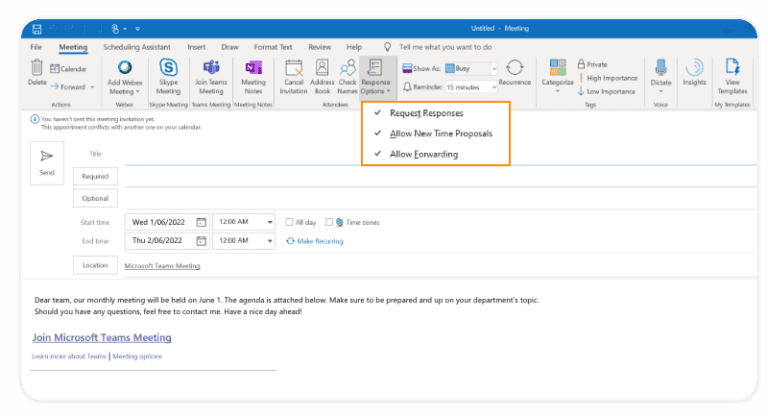This screenshot has width=768, height=416.
Task: Open Calendar from the Actions group
Action: 69,69
